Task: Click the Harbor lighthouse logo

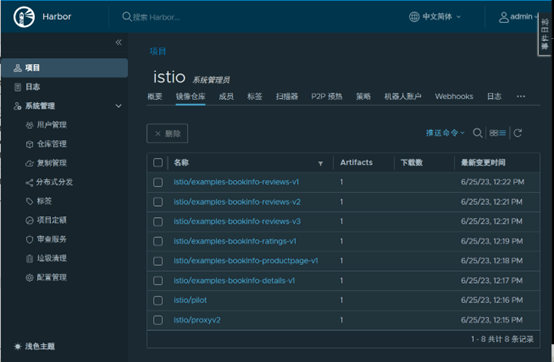Action: click(24, 17)
